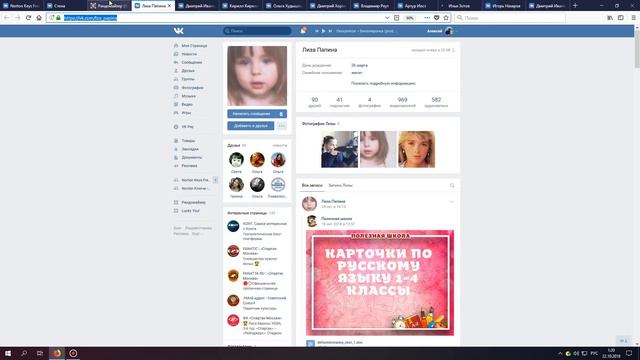Open the Windows notification center icon
The image size is (640, 360).
point(629,353)
